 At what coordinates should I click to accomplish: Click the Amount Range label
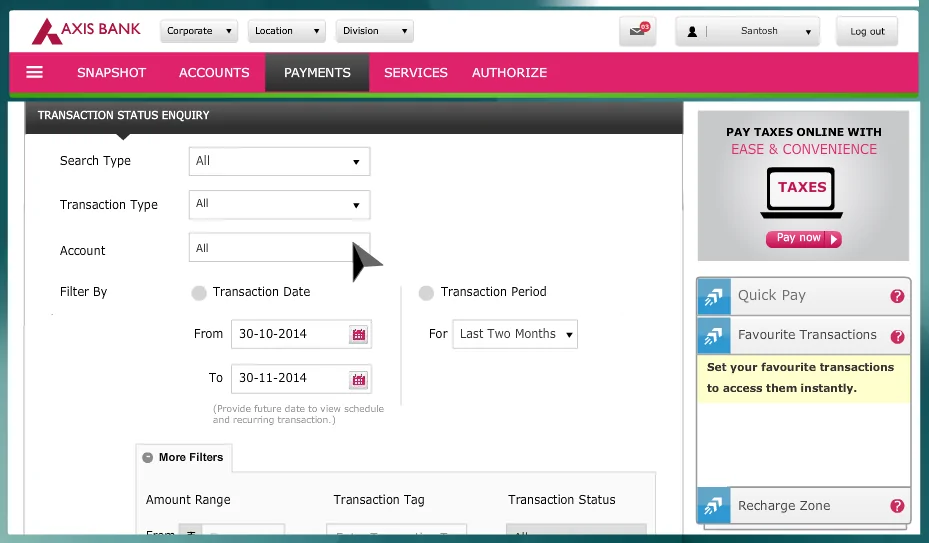pos(188,500)
